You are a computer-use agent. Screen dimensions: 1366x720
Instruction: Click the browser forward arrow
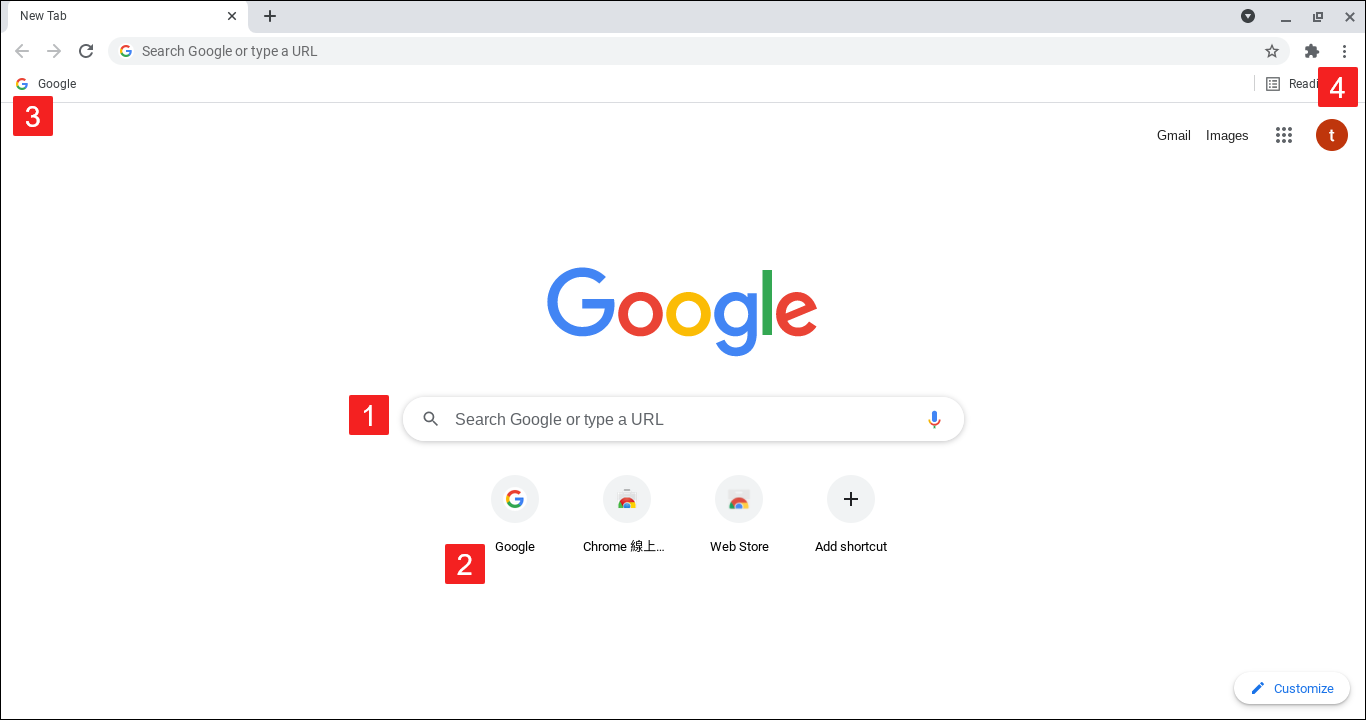(54, 51)
